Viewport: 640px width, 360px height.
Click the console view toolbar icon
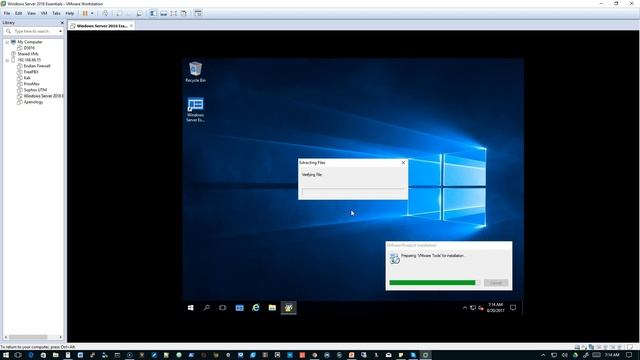coord(198,13)
